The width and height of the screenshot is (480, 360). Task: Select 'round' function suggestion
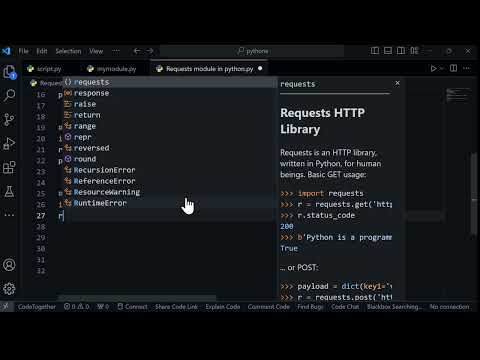[x=170, y=159]
